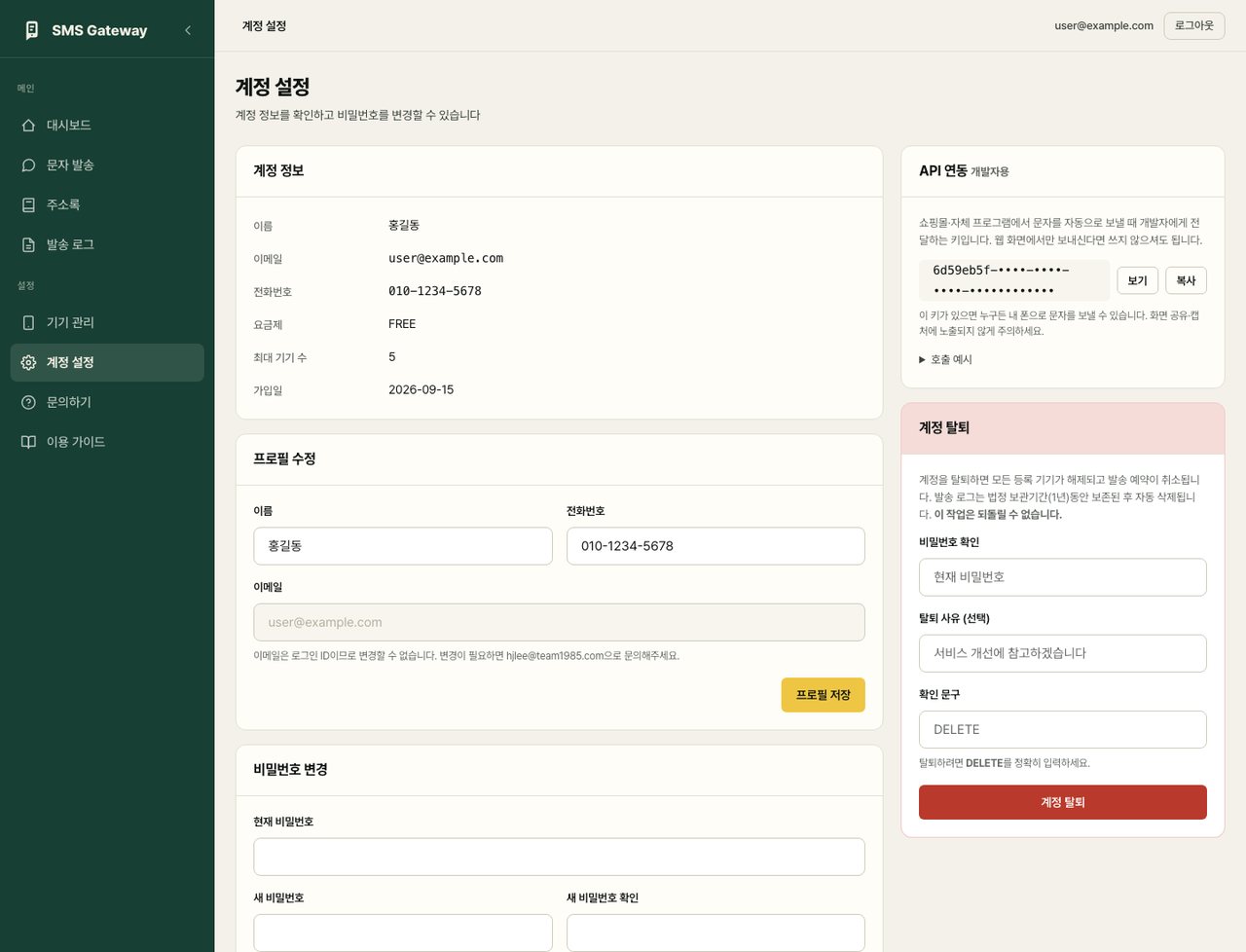Viewport: 1246px width, 952px height.
Task: Click the user@example.com value in 계정 정보
Action: [x=446, y=258]
